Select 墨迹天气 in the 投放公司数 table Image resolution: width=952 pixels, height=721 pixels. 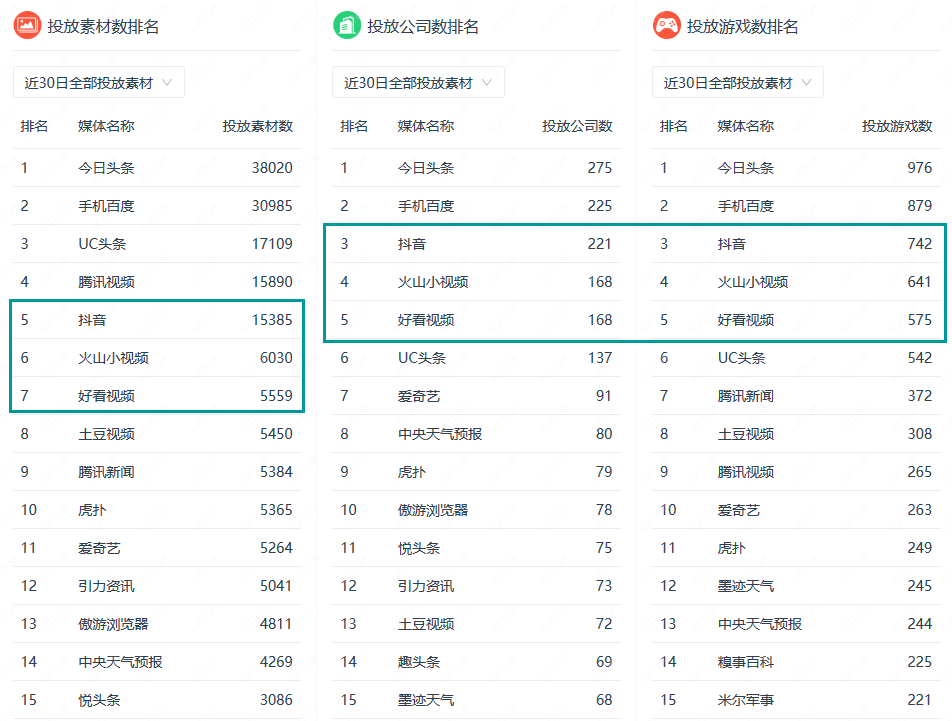point(426,700)
